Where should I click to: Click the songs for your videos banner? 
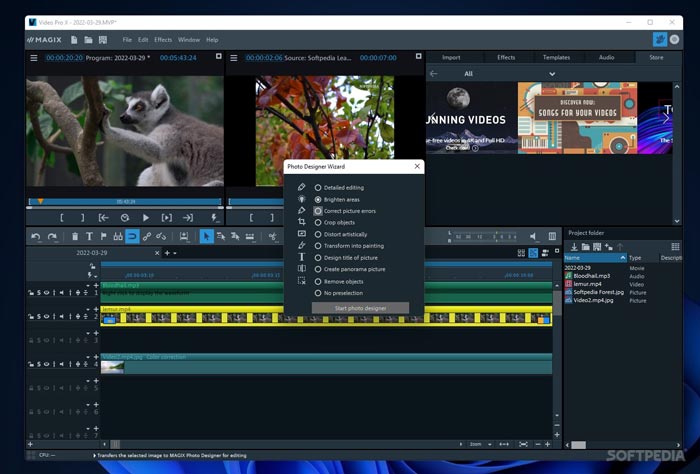tap(577, 118)
